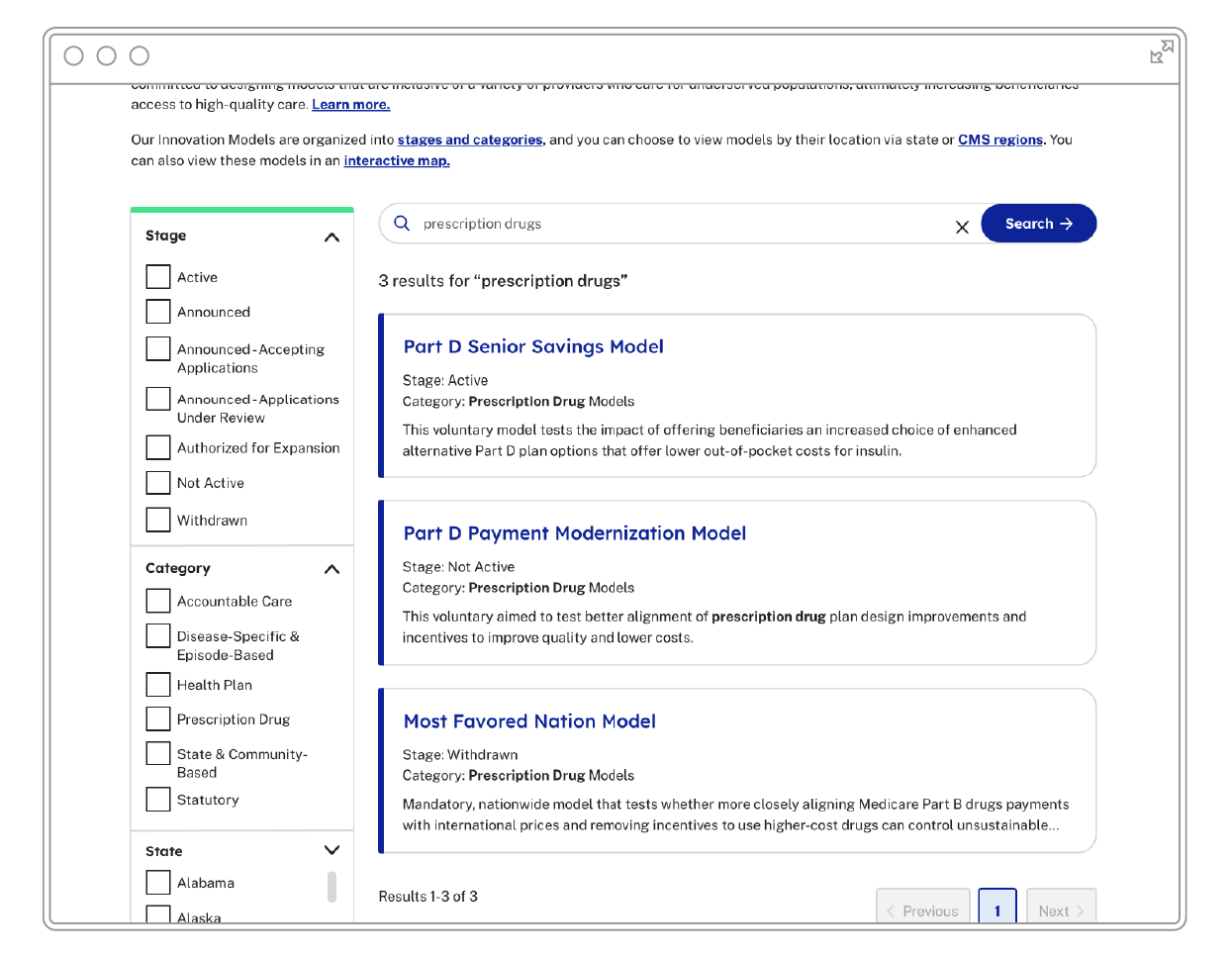
Task: Check the Withdrawn stage checkbox
Action: pos(158,520)
